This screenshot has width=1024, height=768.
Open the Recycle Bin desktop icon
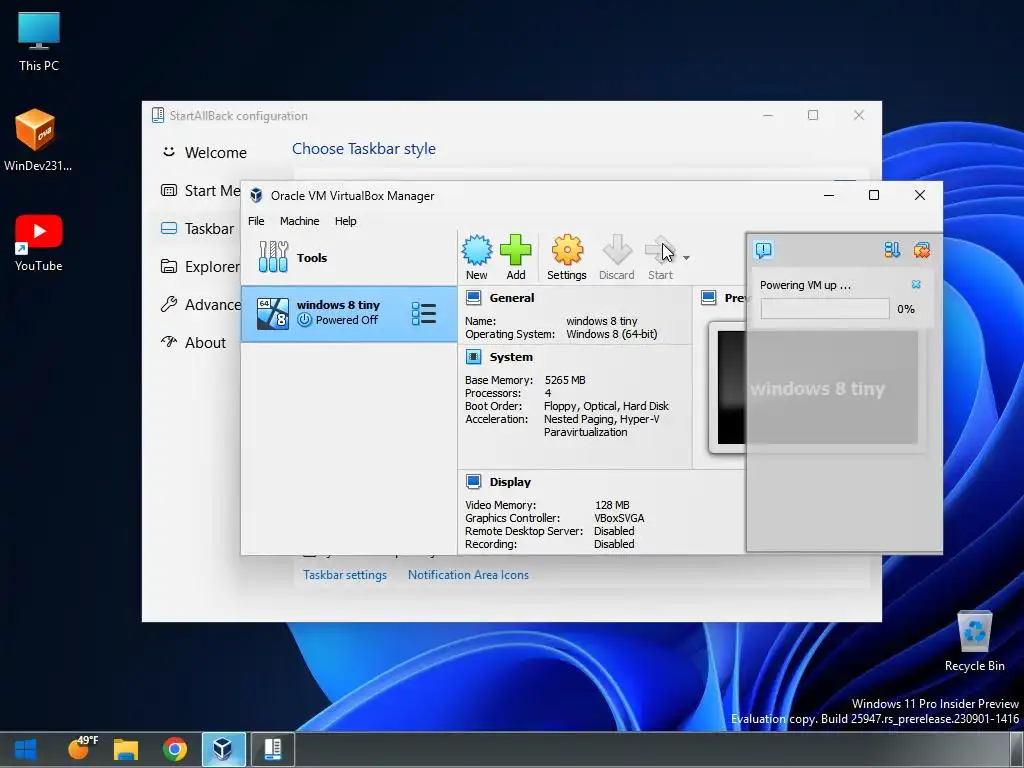[x=974, y=641]
